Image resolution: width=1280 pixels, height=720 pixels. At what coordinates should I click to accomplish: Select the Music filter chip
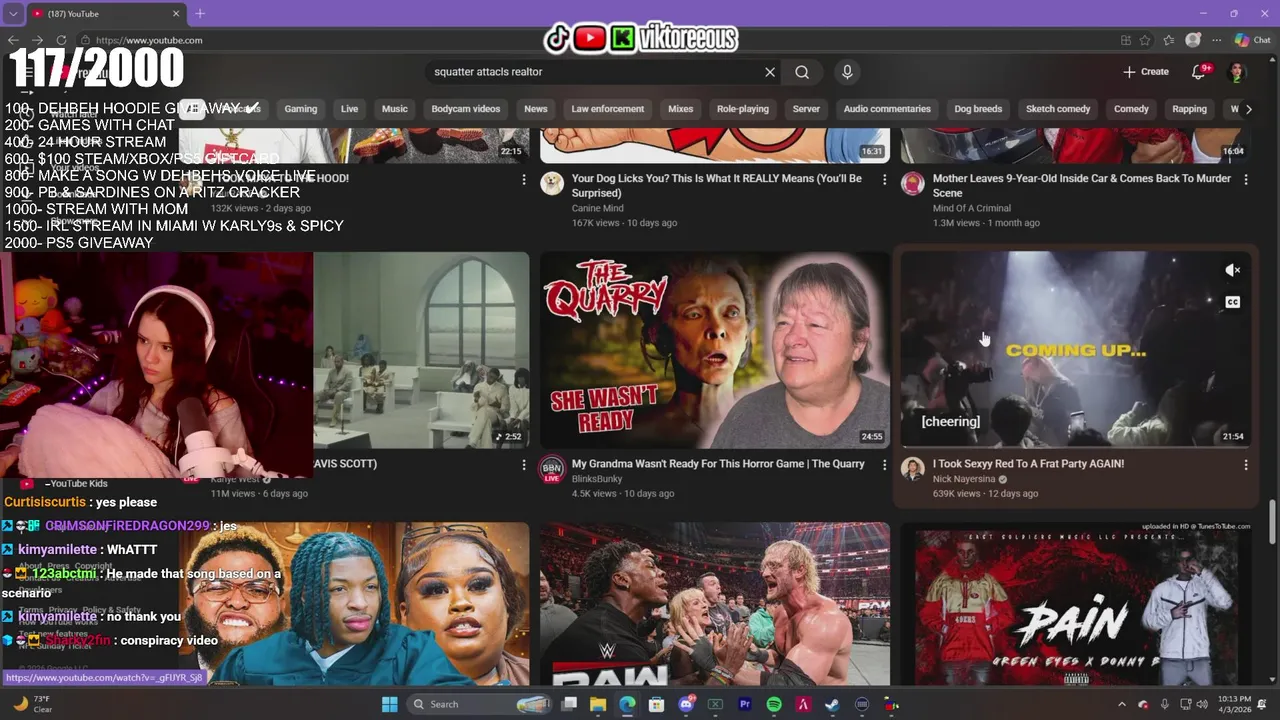tap(395, 109)
